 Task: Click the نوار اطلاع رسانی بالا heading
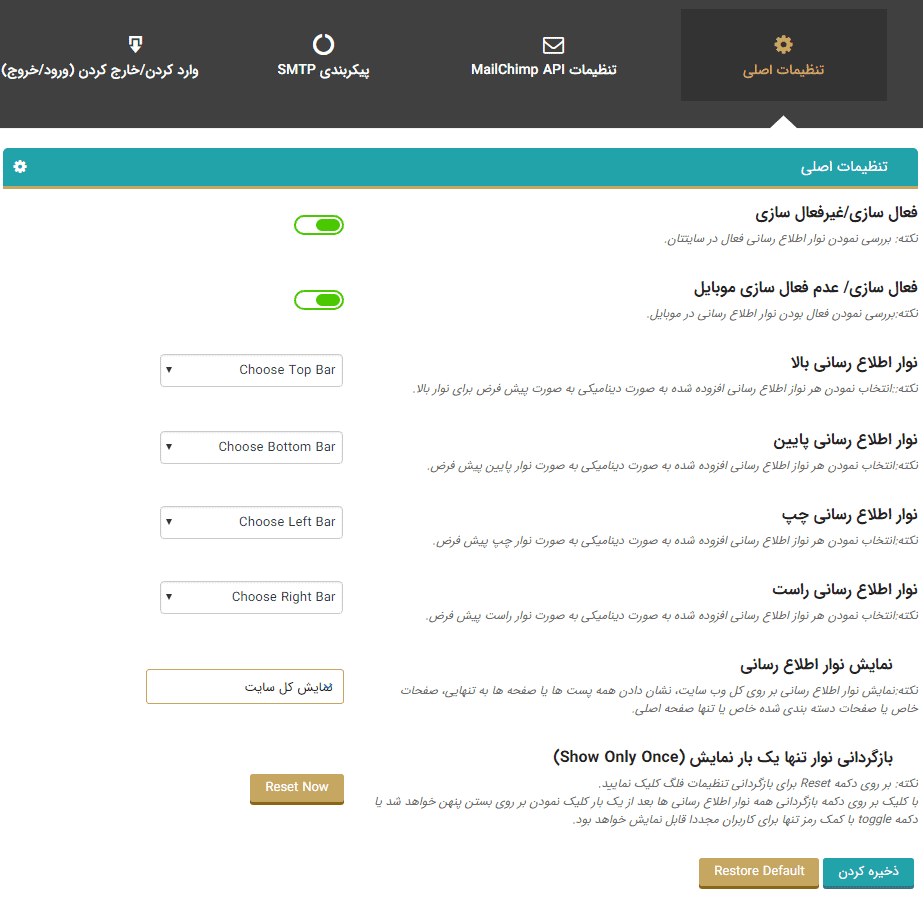(x=854, y=363)
